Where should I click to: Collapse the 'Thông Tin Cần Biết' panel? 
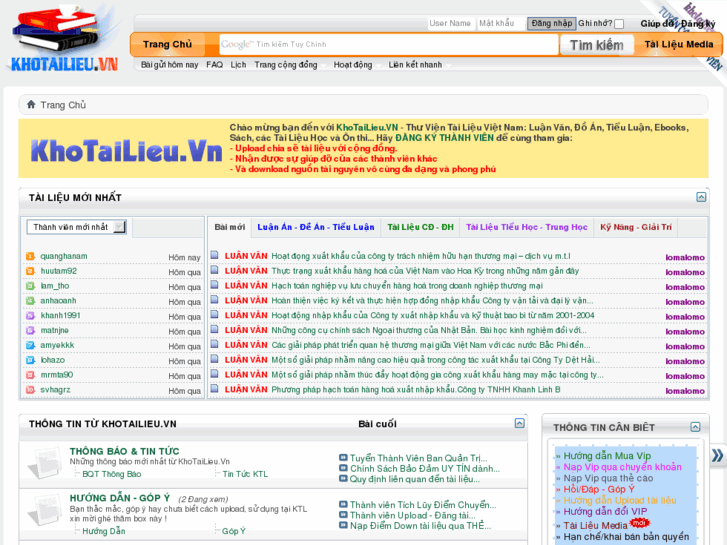[x=695, y=427]
